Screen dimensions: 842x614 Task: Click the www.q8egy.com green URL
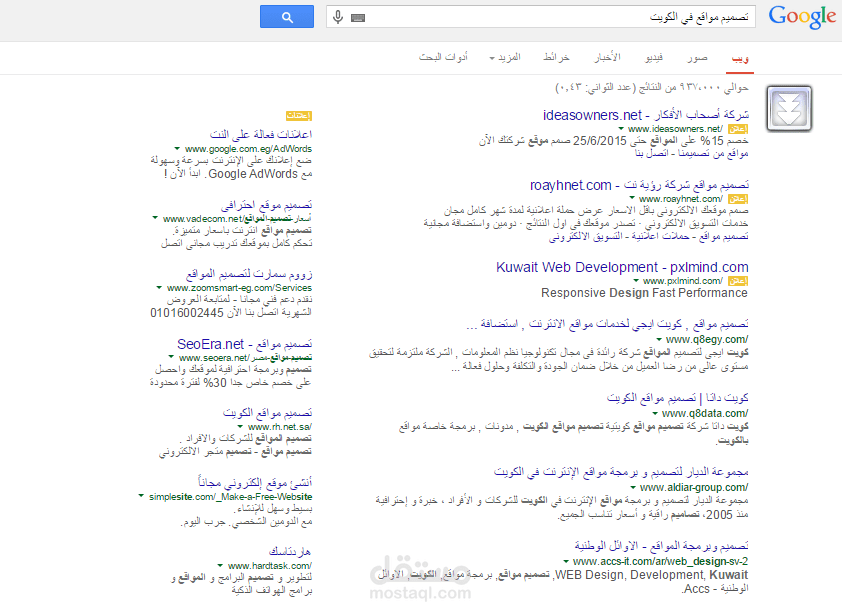707,339
